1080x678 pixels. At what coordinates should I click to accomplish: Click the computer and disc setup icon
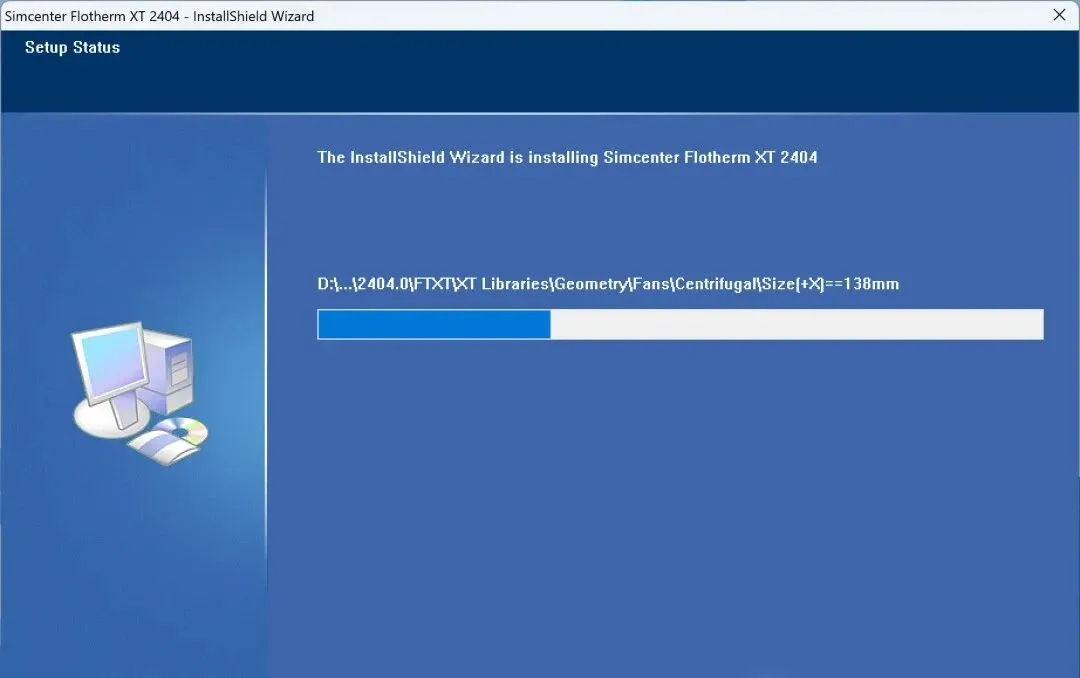pos(140,393)
